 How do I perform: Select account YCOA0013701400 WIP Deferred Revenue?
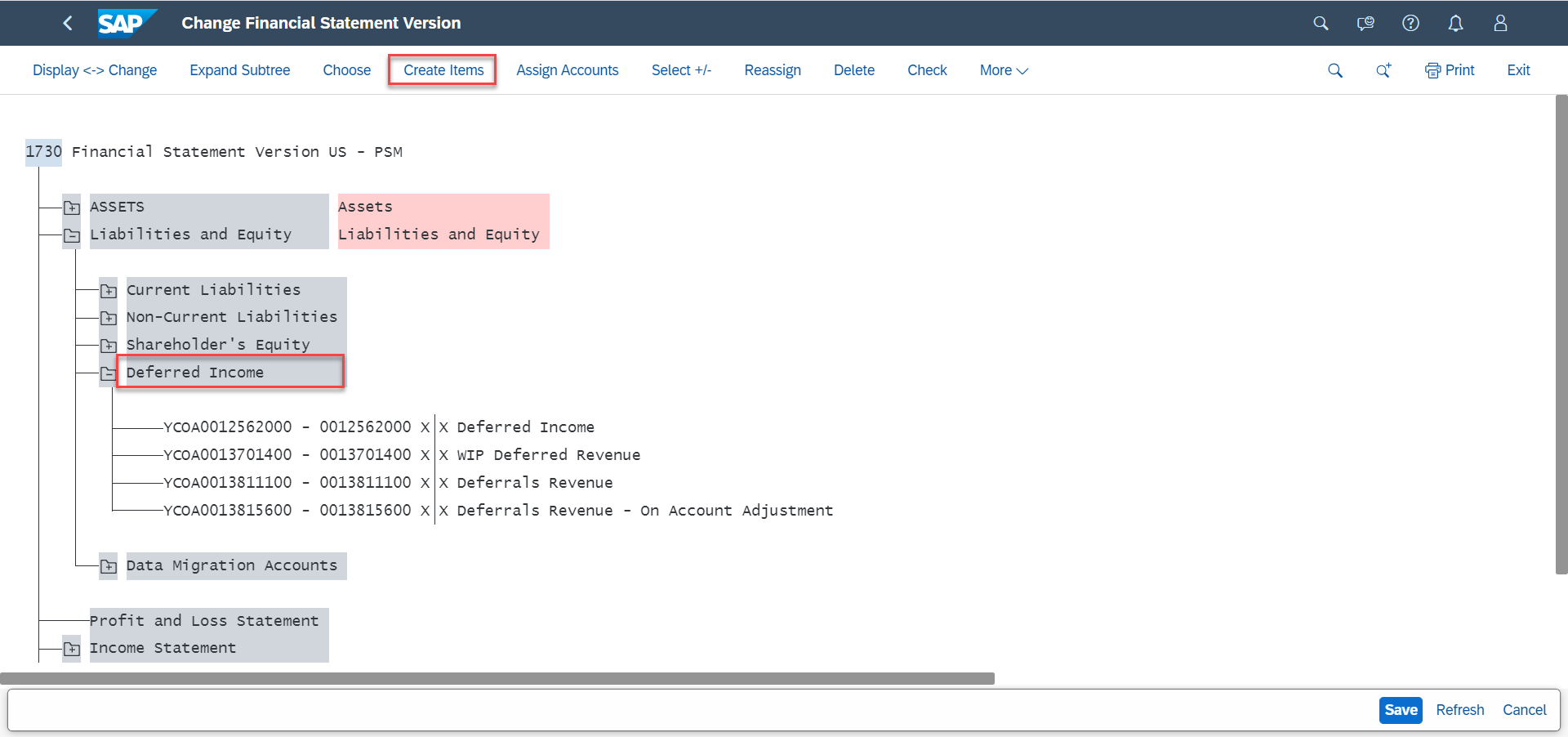pos(402,455)
